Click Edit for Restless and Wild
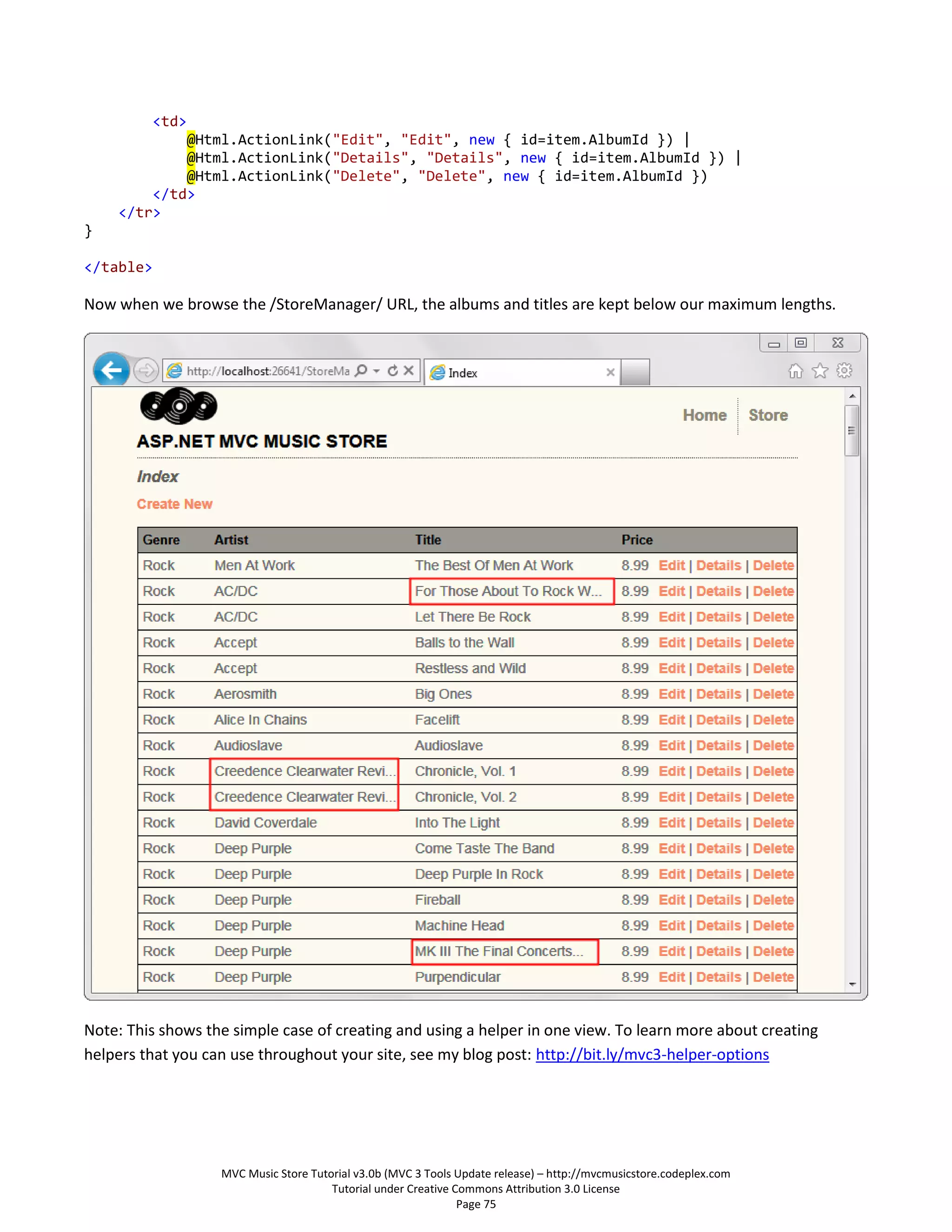The width and height of the screenshot is (952, 1232). pos(672,669)
